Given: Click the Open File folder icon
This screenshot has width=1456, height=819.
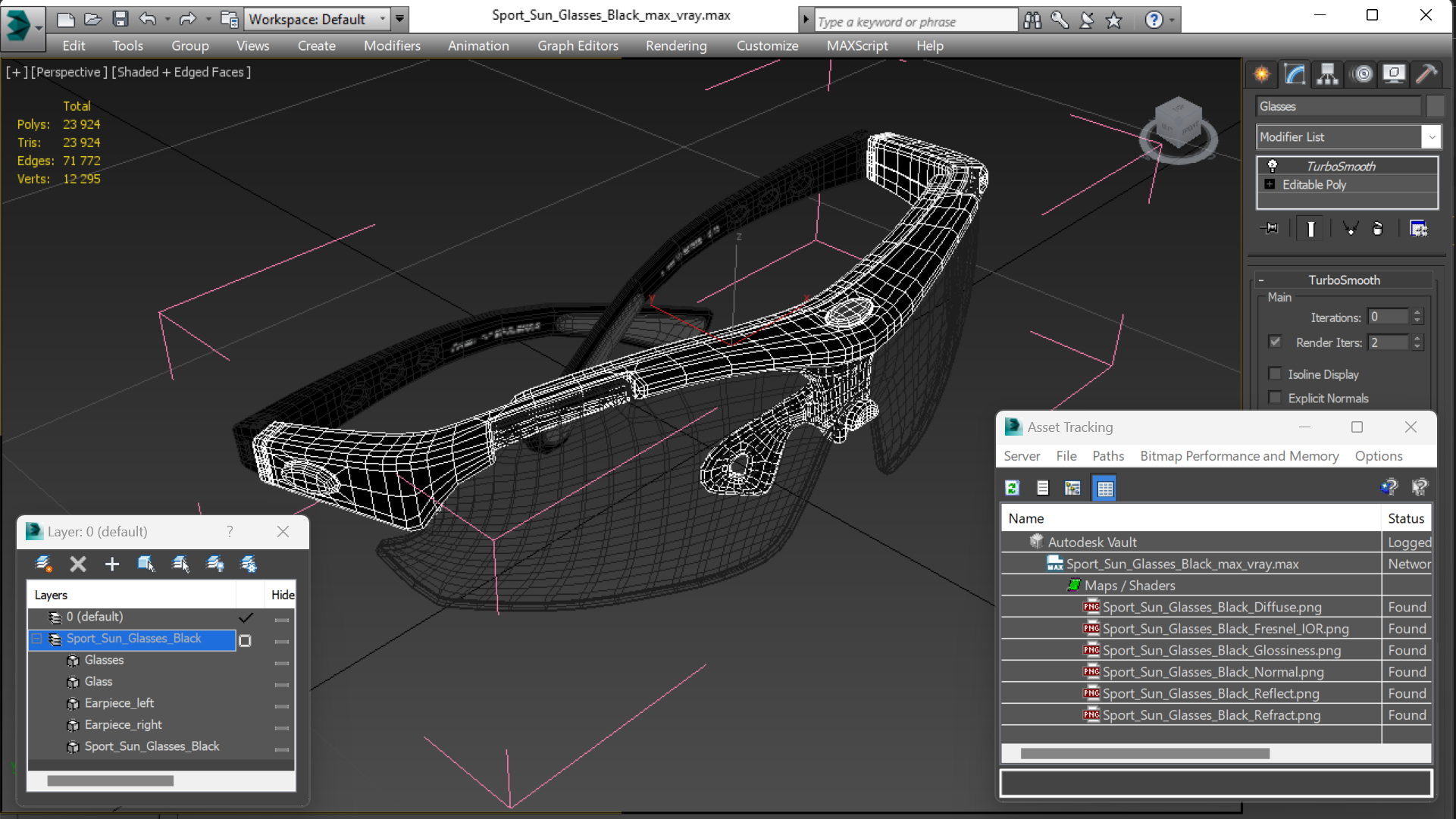Looking at the screenshot, I should [93, 19].
